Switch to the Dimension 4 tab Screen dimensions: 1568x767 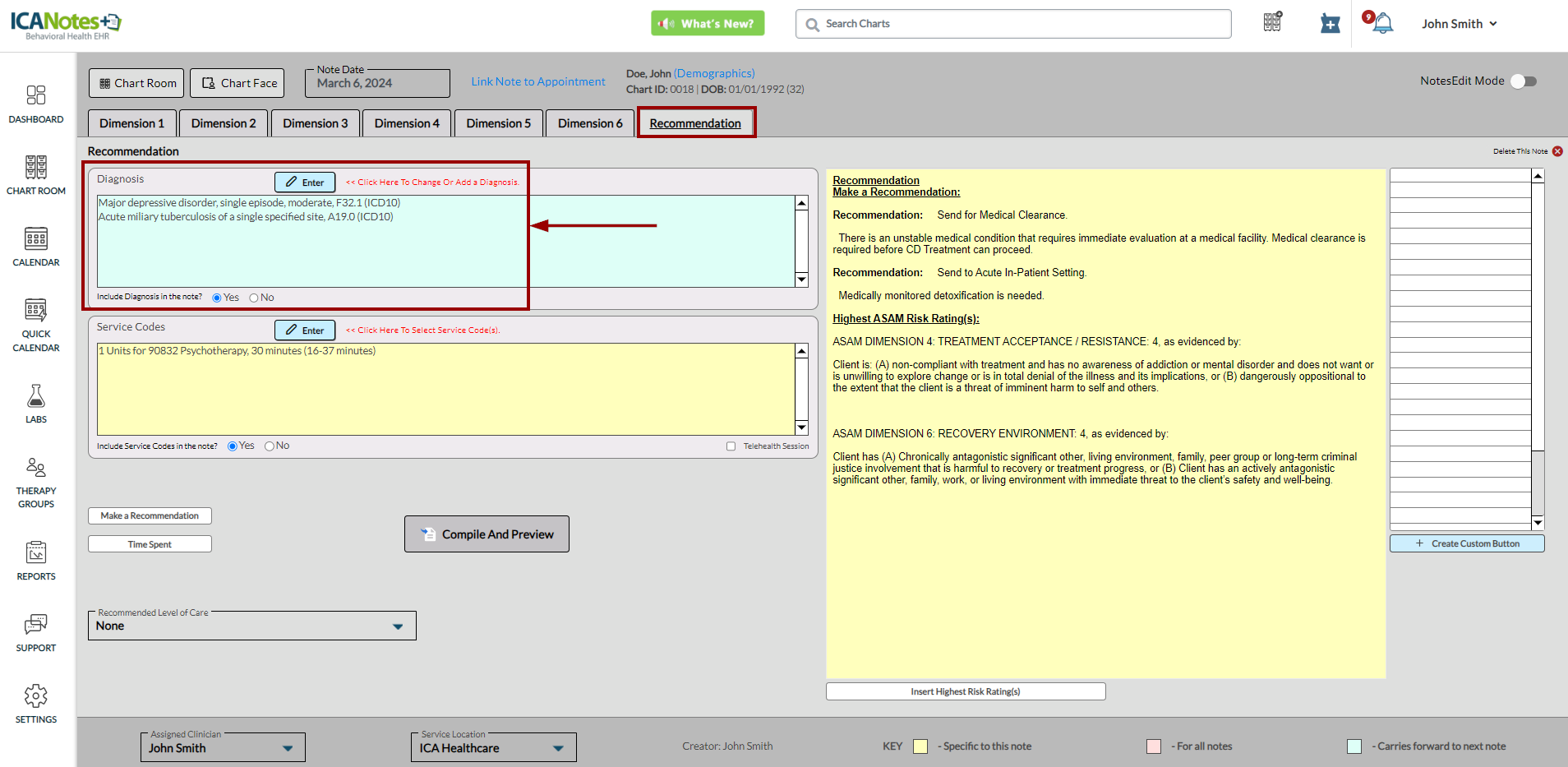tap(407, 123)
